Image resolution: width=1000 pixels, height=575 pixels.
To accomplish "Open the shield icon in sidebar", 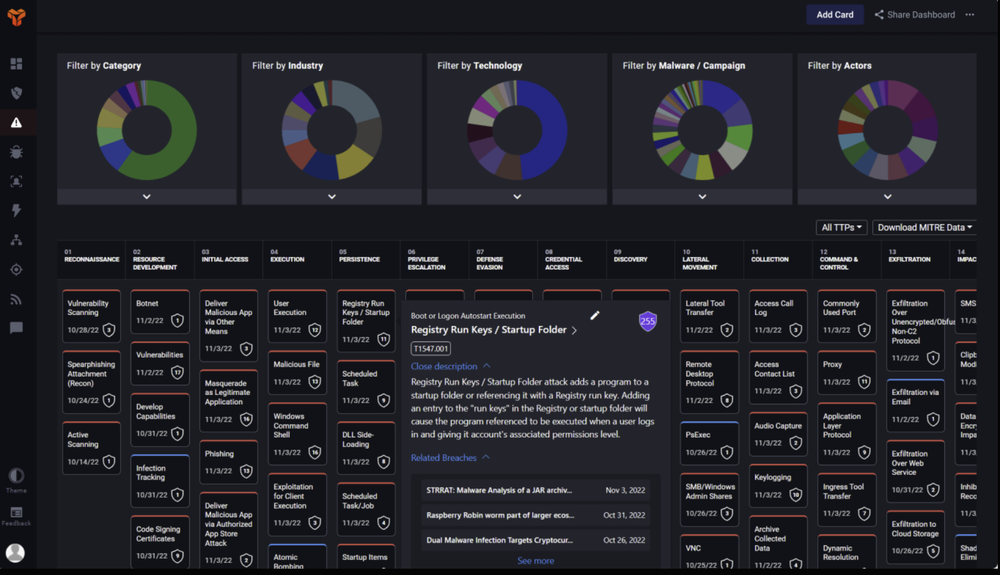I will pyautogui.click(x=17, y=93).
